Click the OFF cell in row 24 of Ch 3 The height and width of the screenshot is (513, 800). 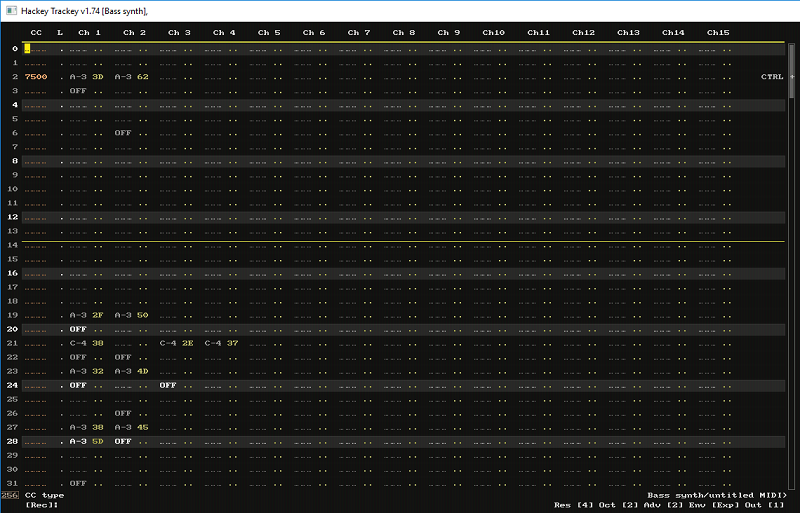coord(168,385)
